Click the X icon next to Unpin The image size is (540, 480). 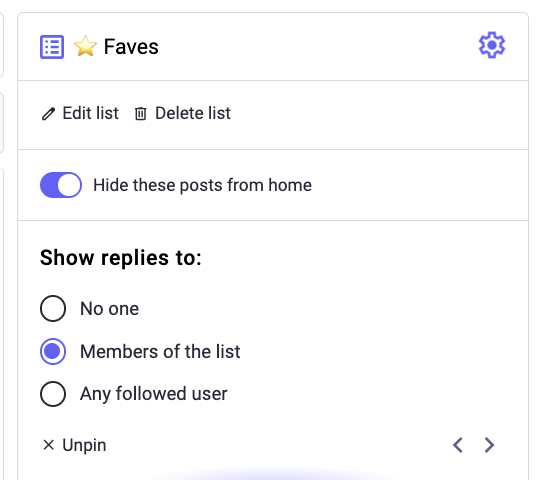[49, 445]
